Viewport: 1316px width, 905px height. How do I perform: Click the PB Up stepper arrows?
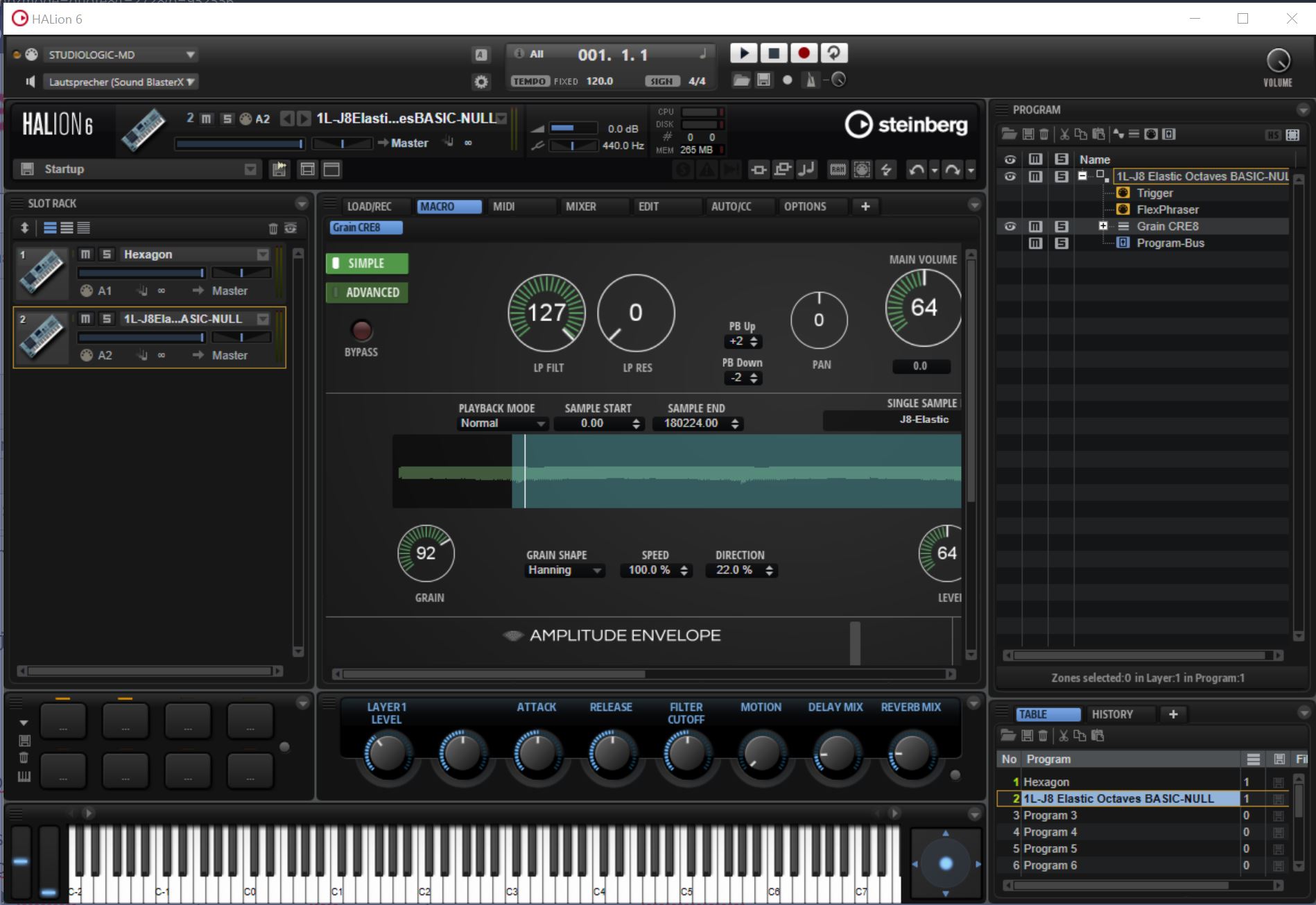[754, 342]
